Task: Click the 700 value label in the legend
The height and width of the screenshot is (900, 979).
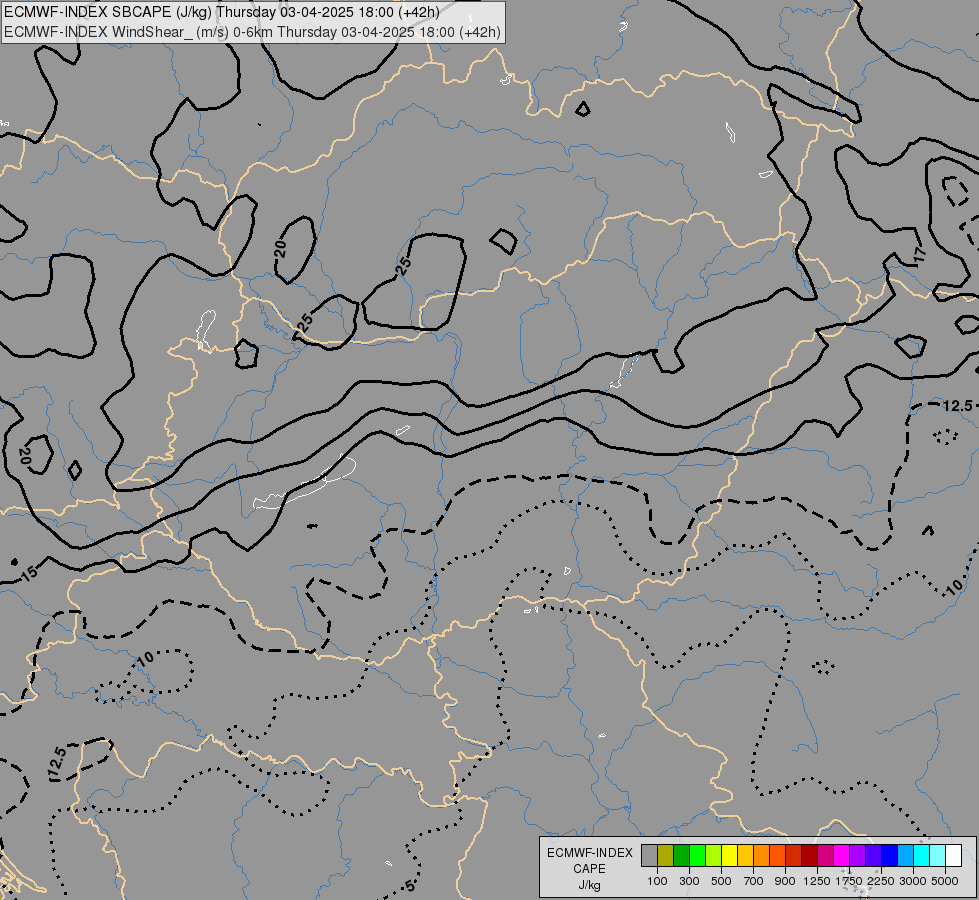Action: pos(754,881)
